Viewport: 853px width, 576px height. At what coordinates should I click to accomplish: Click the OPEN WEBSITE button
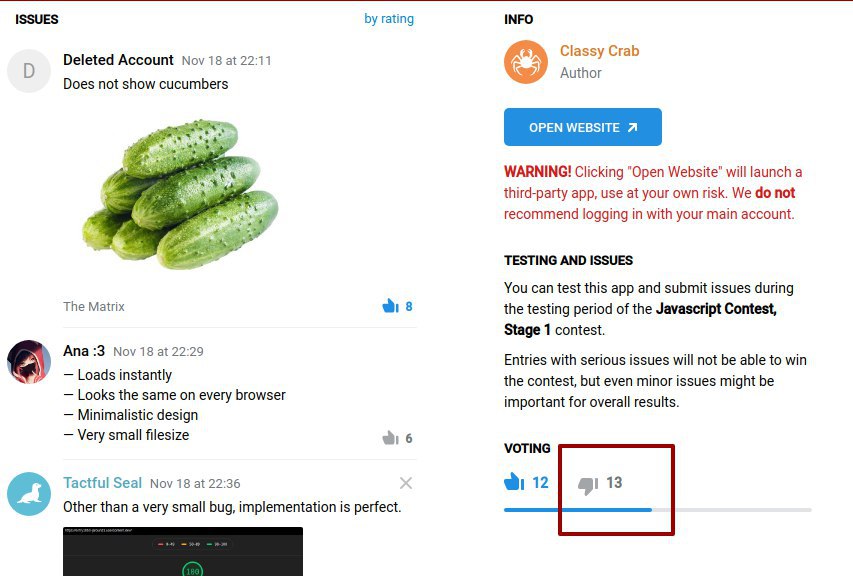tap(583, 127)
